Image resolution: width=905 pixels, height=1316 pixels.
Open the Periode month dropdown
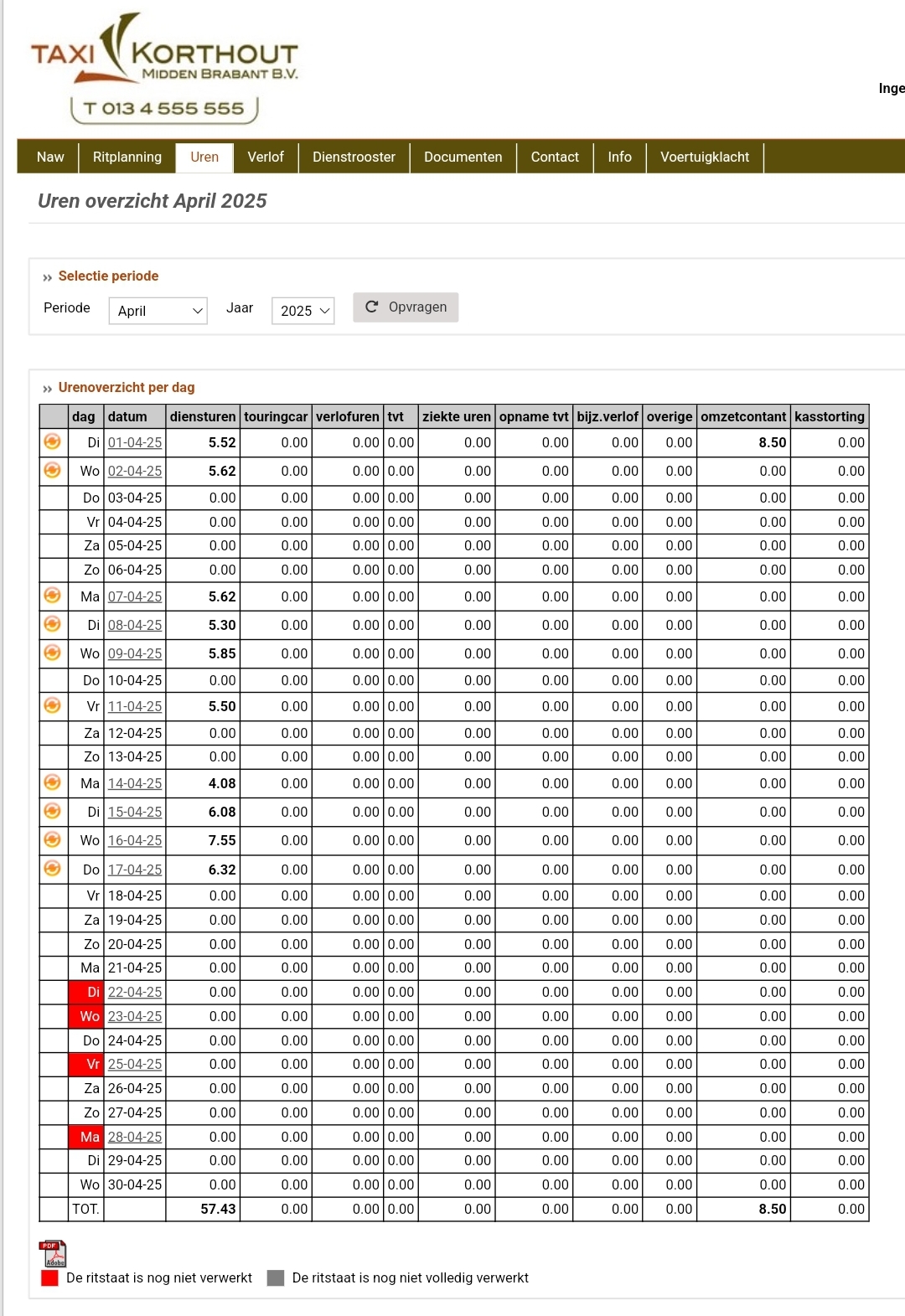pos(158,311)
